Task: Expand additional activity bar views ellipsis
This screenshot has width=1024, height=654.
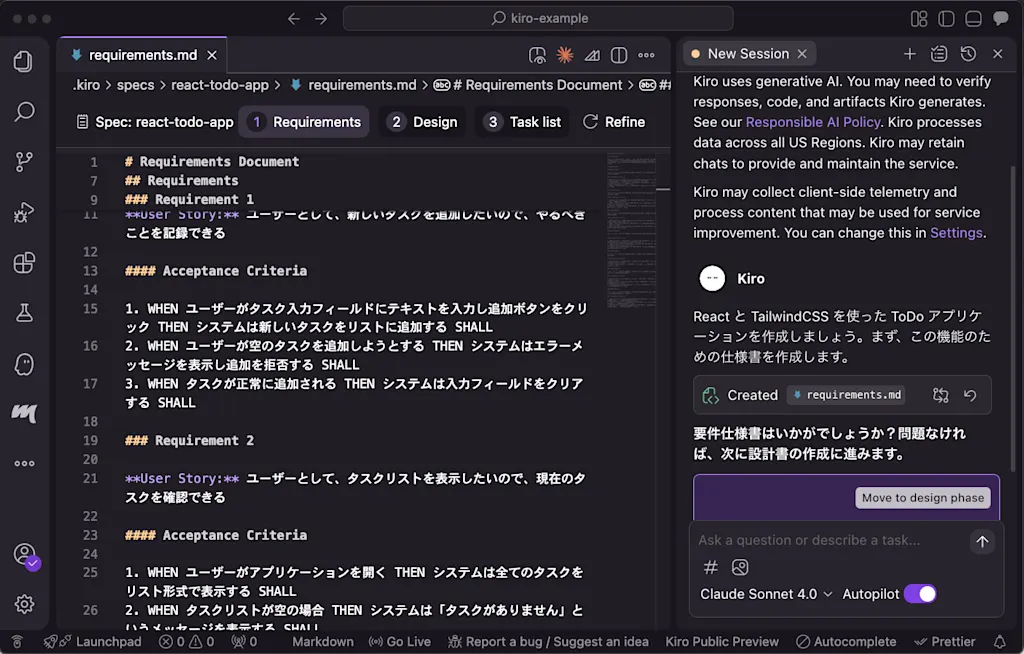Action: click(24, 463)
